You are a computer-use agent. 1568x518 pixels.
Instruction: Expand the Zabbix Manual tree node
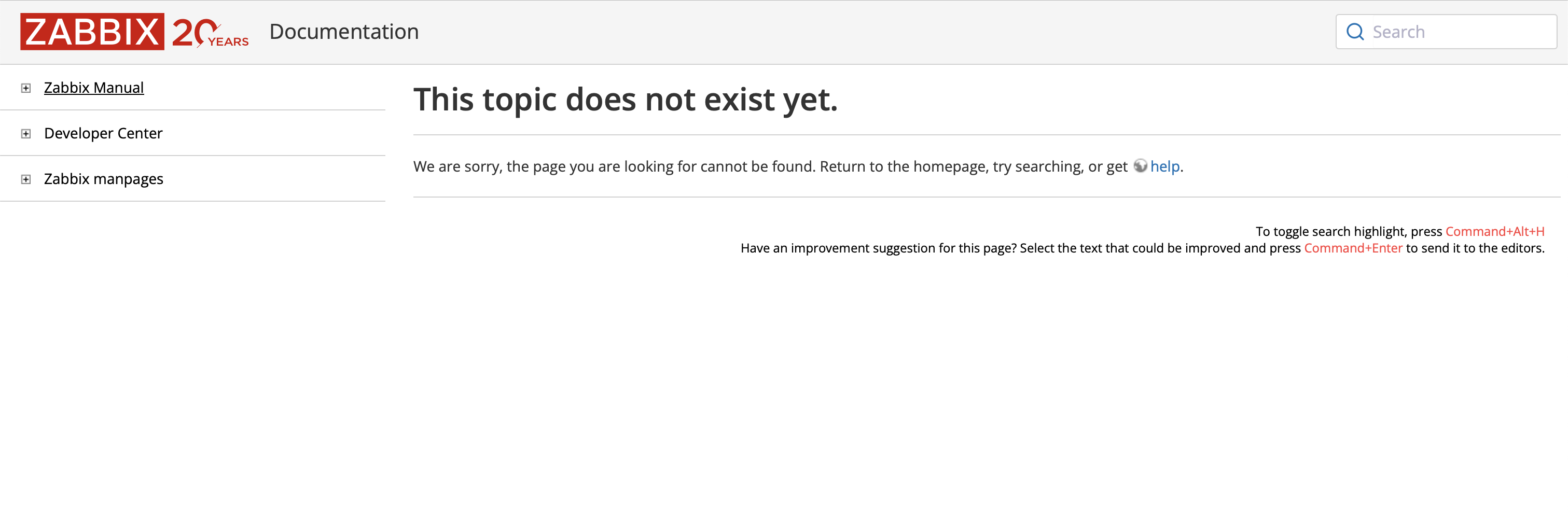[x=25, y=88]
